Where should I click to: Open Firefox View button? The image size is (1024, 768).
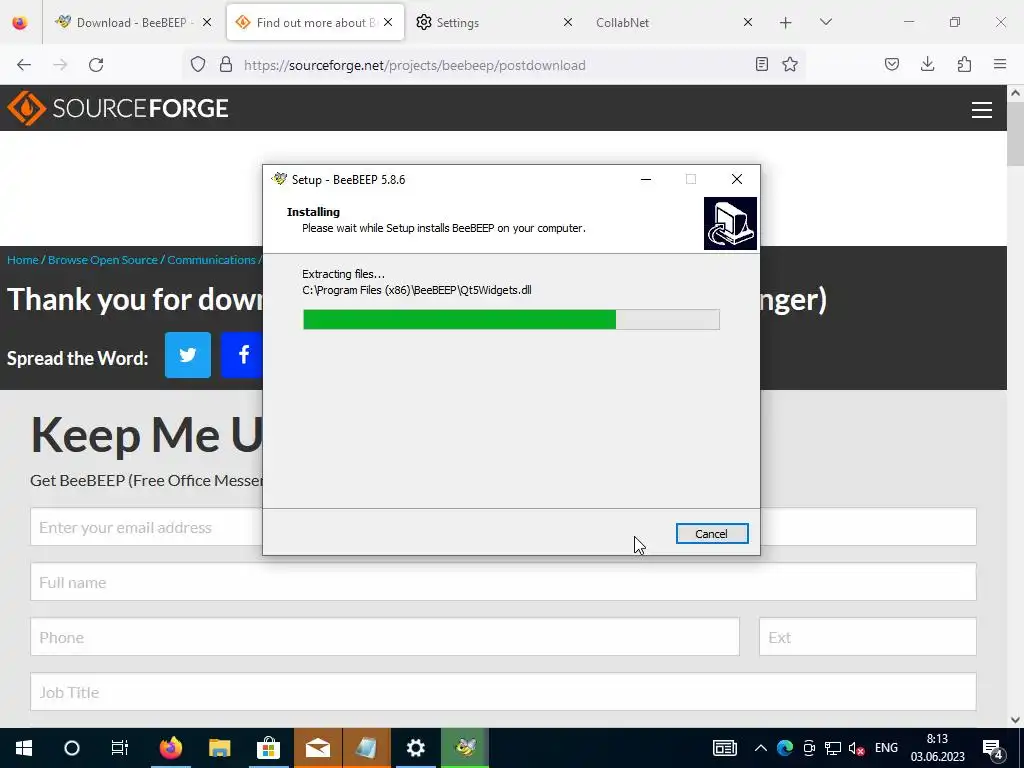coord(20,22)
